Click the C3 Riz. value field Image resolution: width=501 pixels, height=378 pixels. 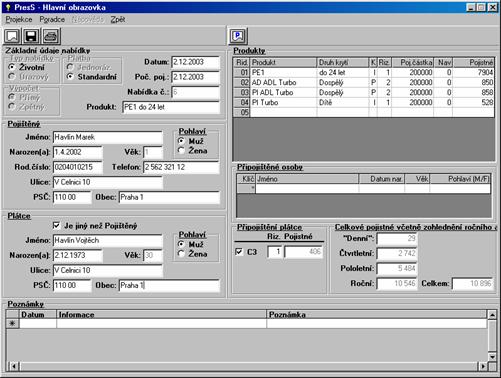pyautogui.click(x=275, y=252)
